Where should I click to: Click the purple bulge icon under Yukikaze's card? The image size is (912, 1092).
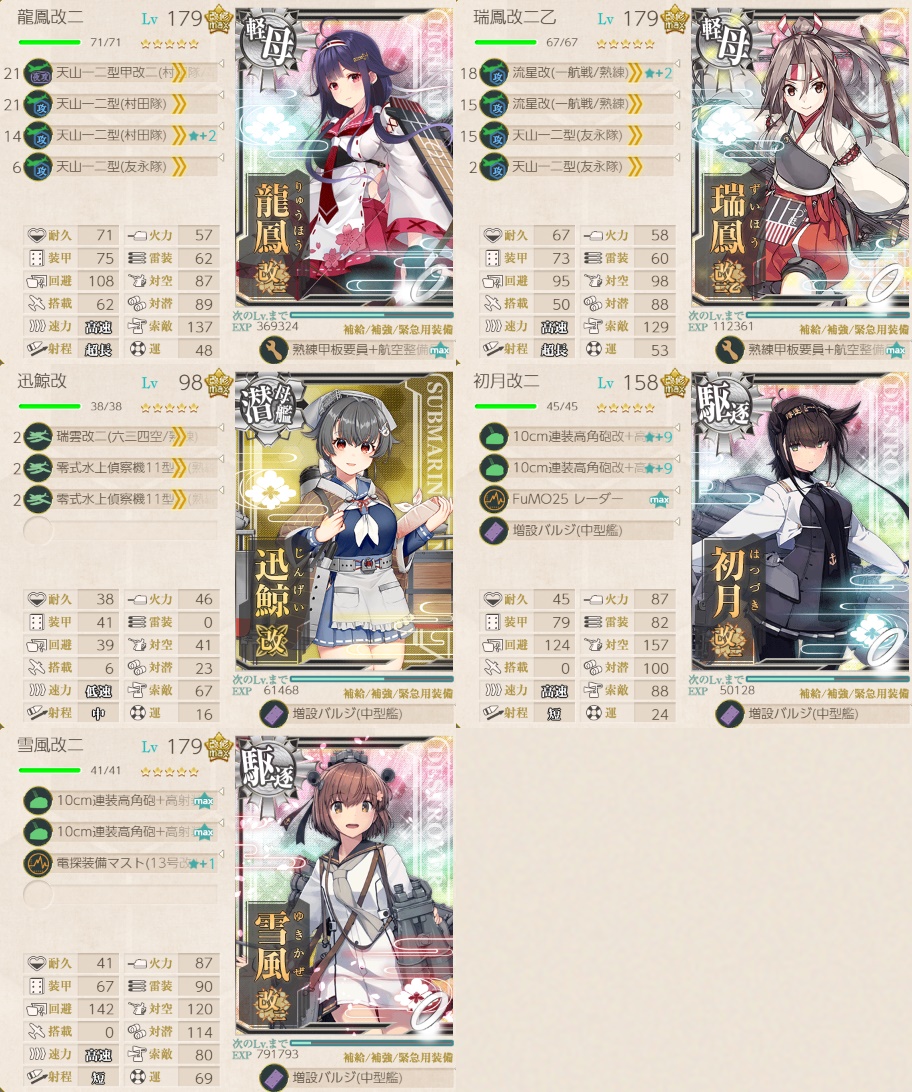274,1077
